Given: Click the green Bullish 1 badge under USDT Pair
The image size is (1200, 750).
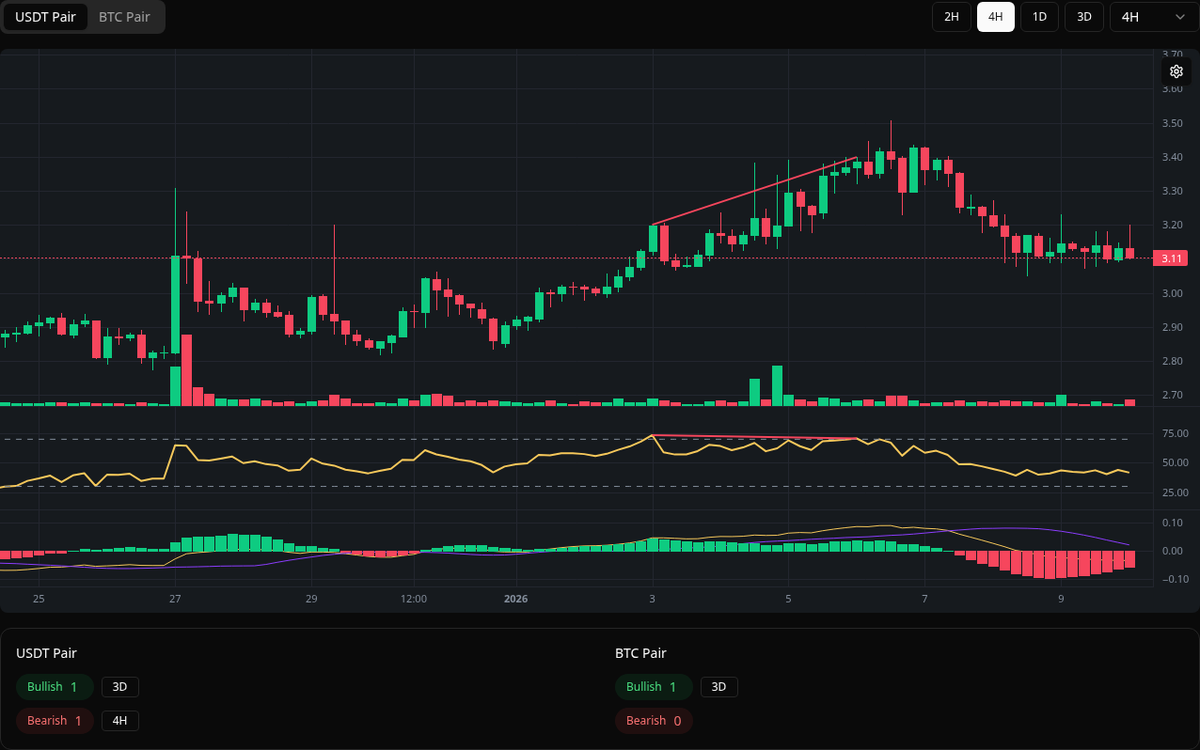Looking at the screenshot, I should 54,687.
